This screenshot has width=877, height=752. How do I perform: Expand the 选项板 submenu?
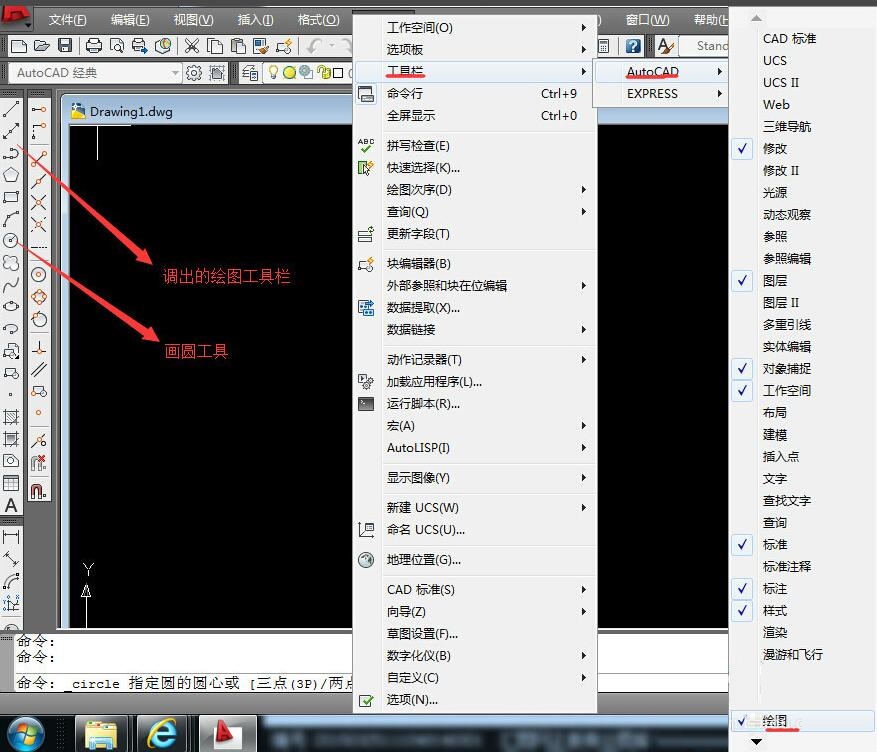(x=474, y=49)
